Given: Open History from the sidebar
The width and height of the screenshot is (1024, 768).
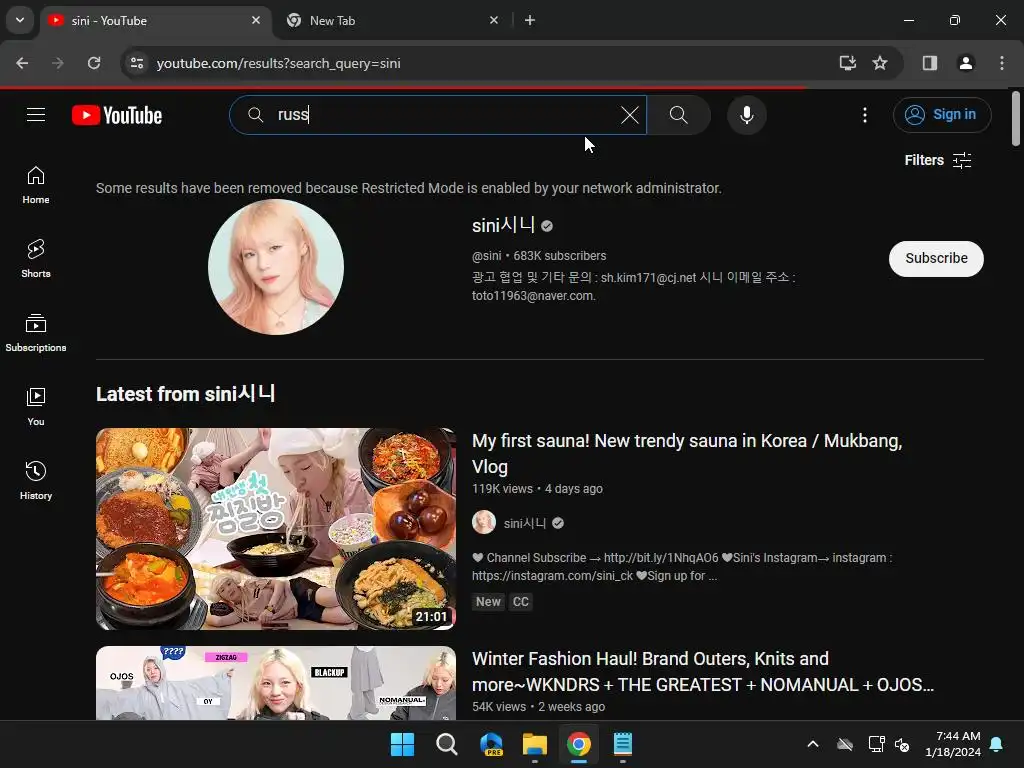Looking at the screenshot, I should 36,481.
